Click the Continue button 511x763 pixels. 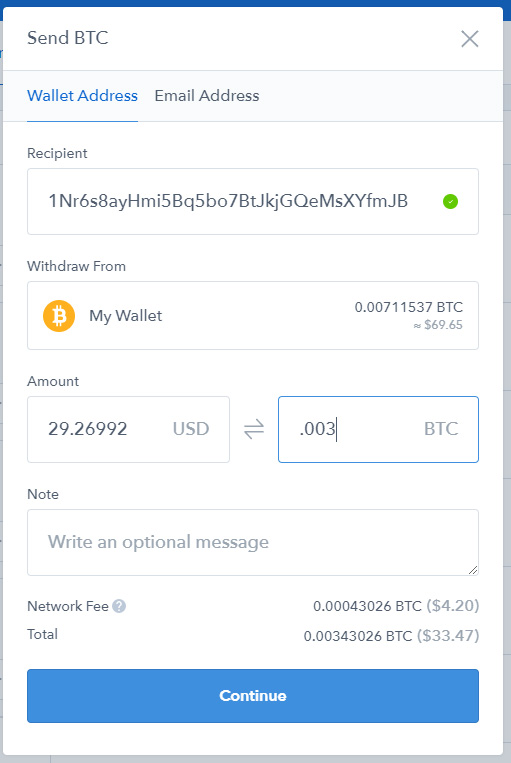pyautogui.click(x=253, y=695)
